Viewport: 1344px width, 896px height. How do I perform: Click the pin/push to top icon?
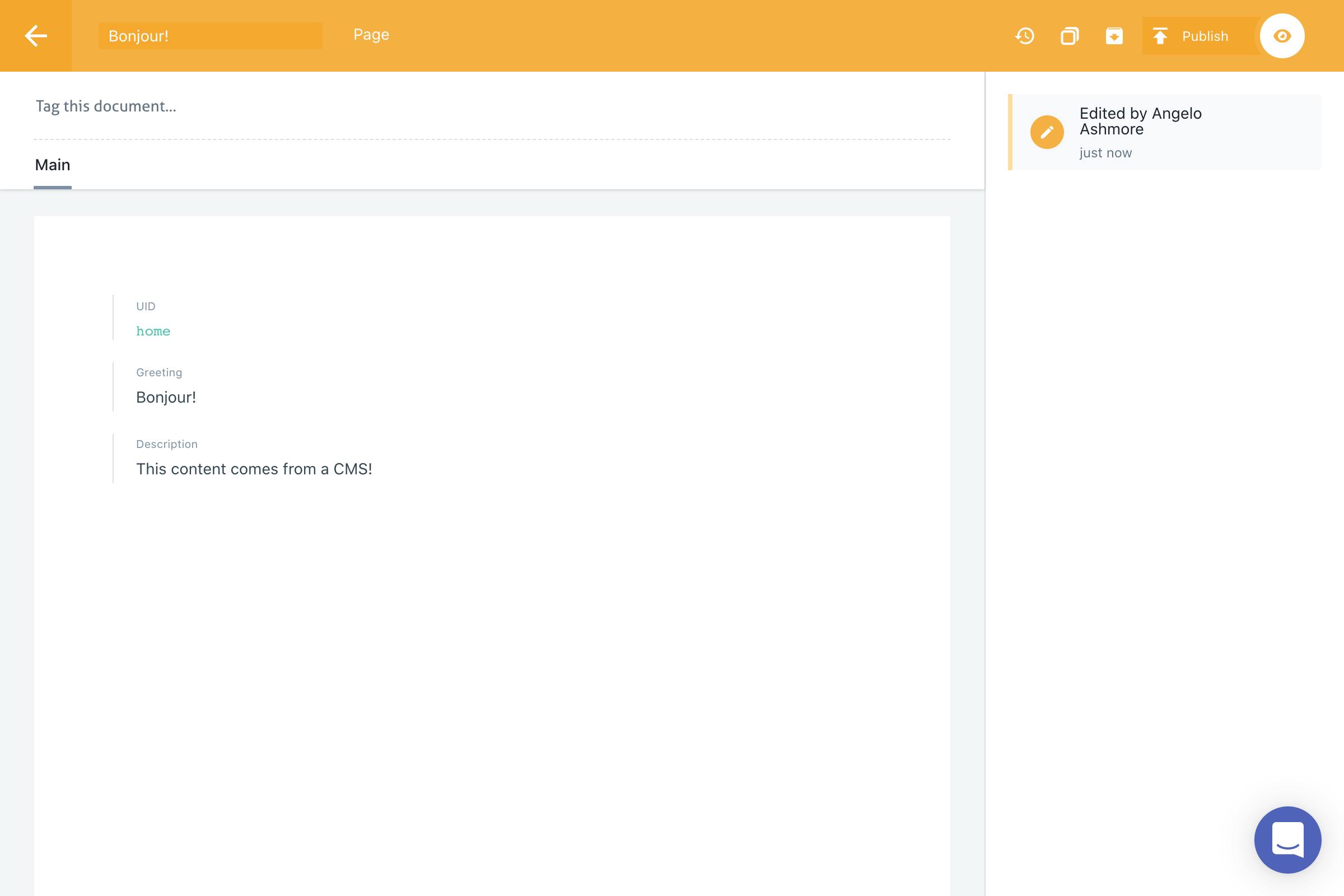(x=1160, y=35)
